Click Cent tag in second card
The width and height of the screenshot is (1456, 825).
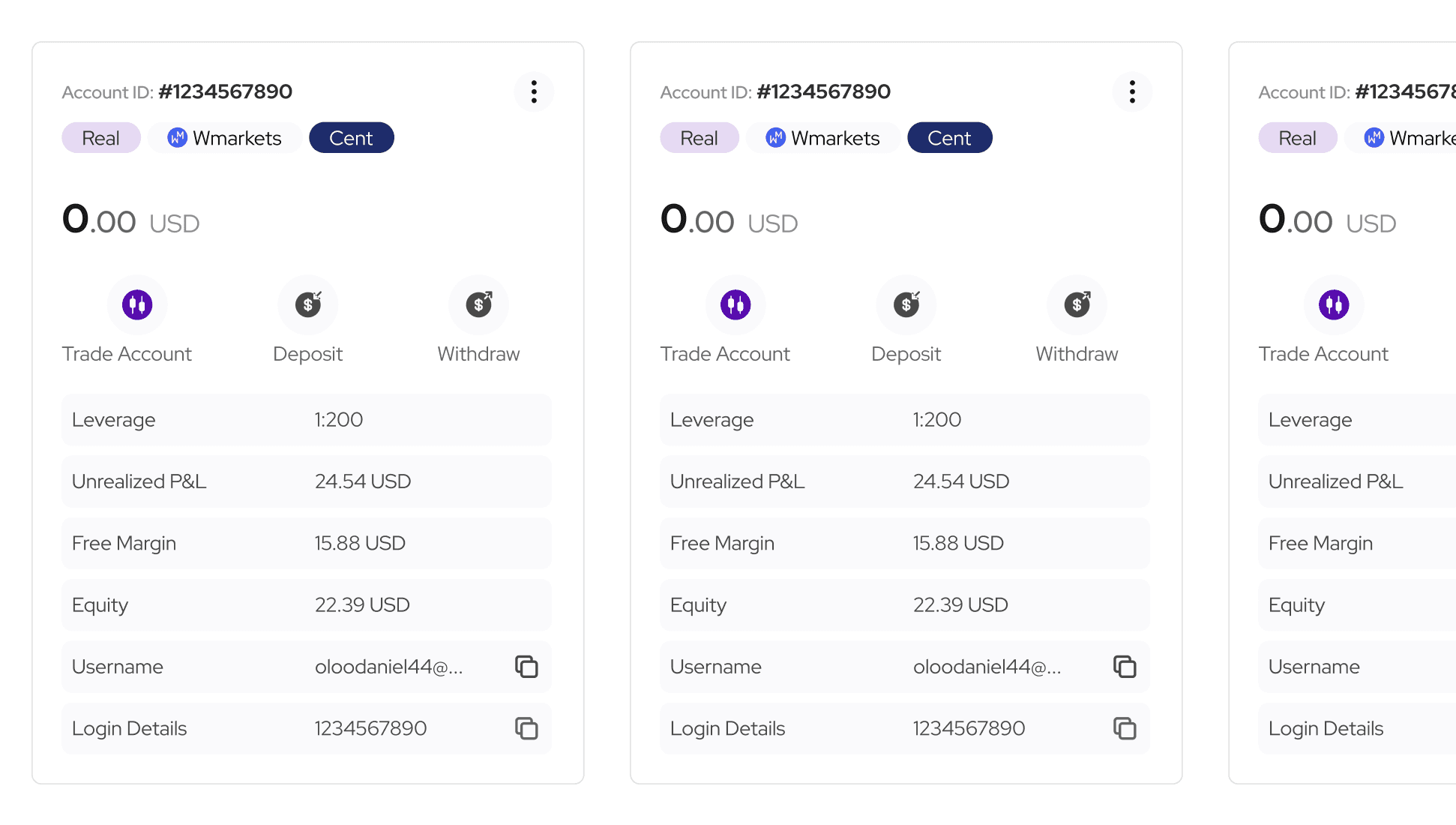[950, 138]
